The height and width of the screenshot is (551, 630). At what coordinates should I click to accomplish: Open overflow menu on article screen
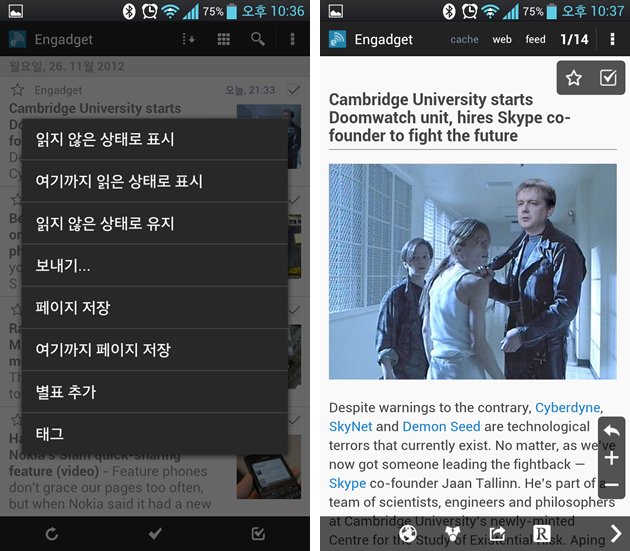612,39
